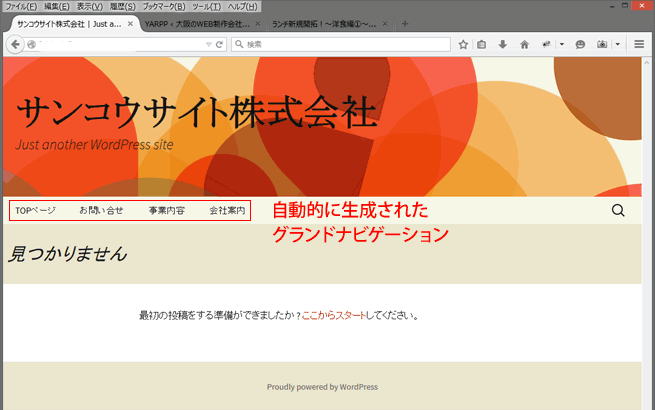Image resolution: width=655 pixels, height=410 pixels.
Task: Focus the browser search box
Action: click(341, 44)
